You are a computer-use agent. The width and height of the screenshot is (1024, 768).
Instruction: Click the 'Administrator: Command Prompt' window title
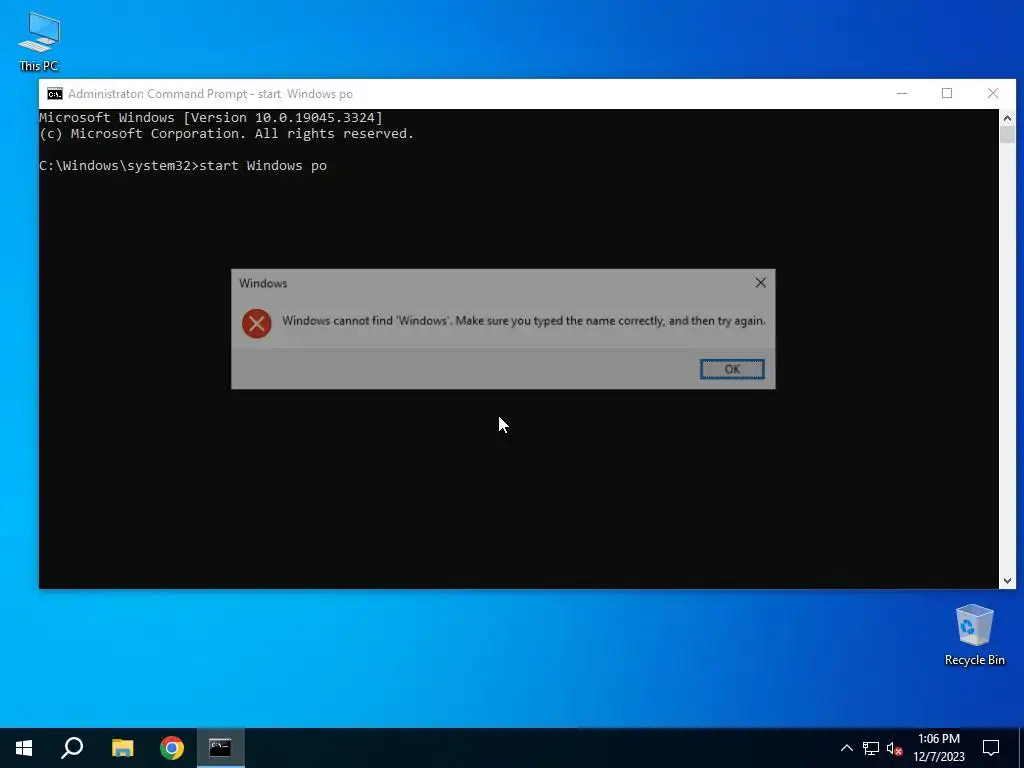210,94
